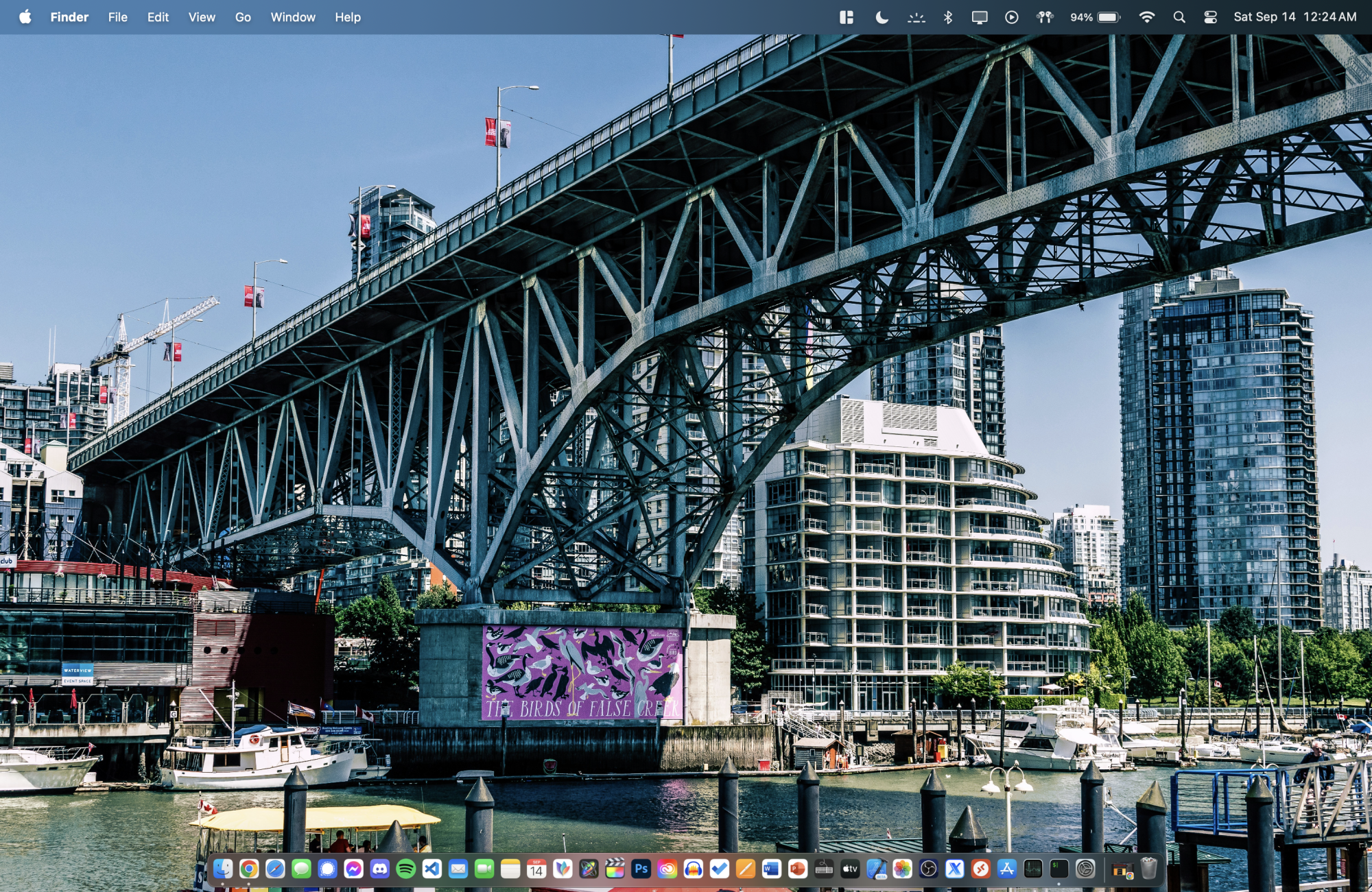Screen dimensions: 1372x892
Task: Open Visual Studio Code in the Dock
Action: [431, 869]
